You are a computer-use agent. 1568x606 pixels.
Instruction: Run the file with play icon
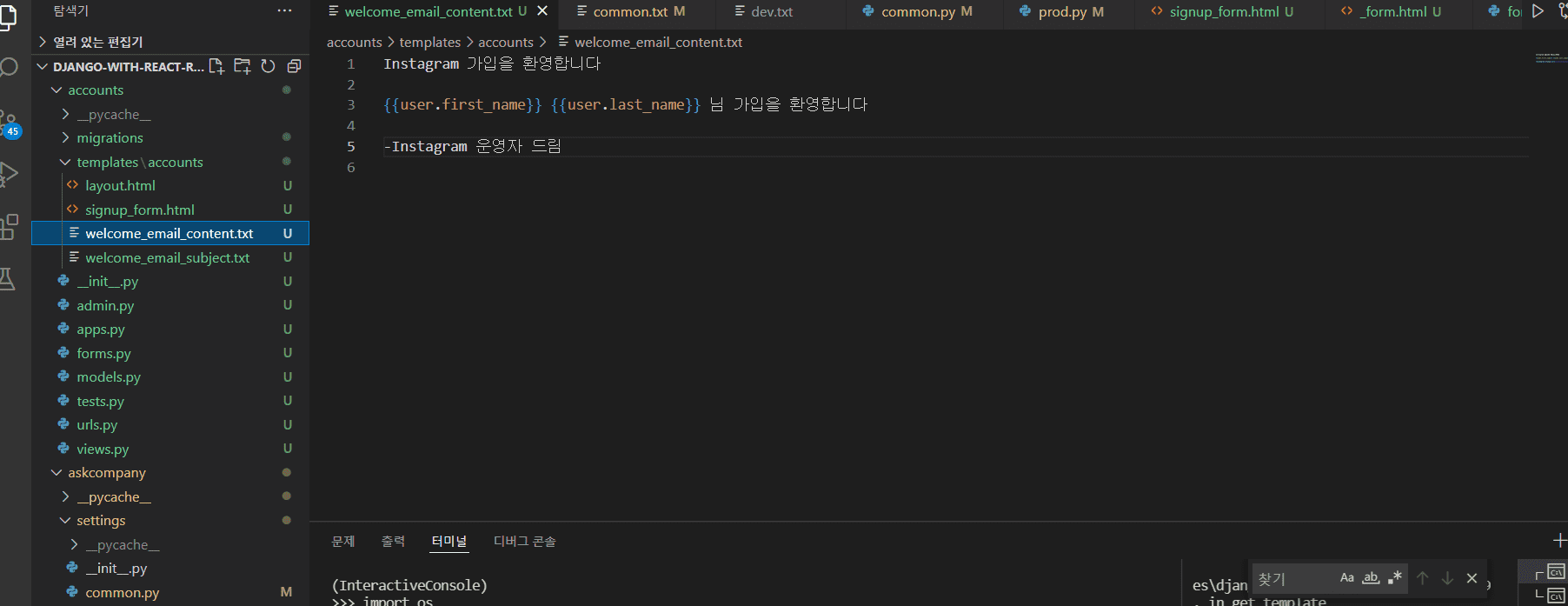1538,11
